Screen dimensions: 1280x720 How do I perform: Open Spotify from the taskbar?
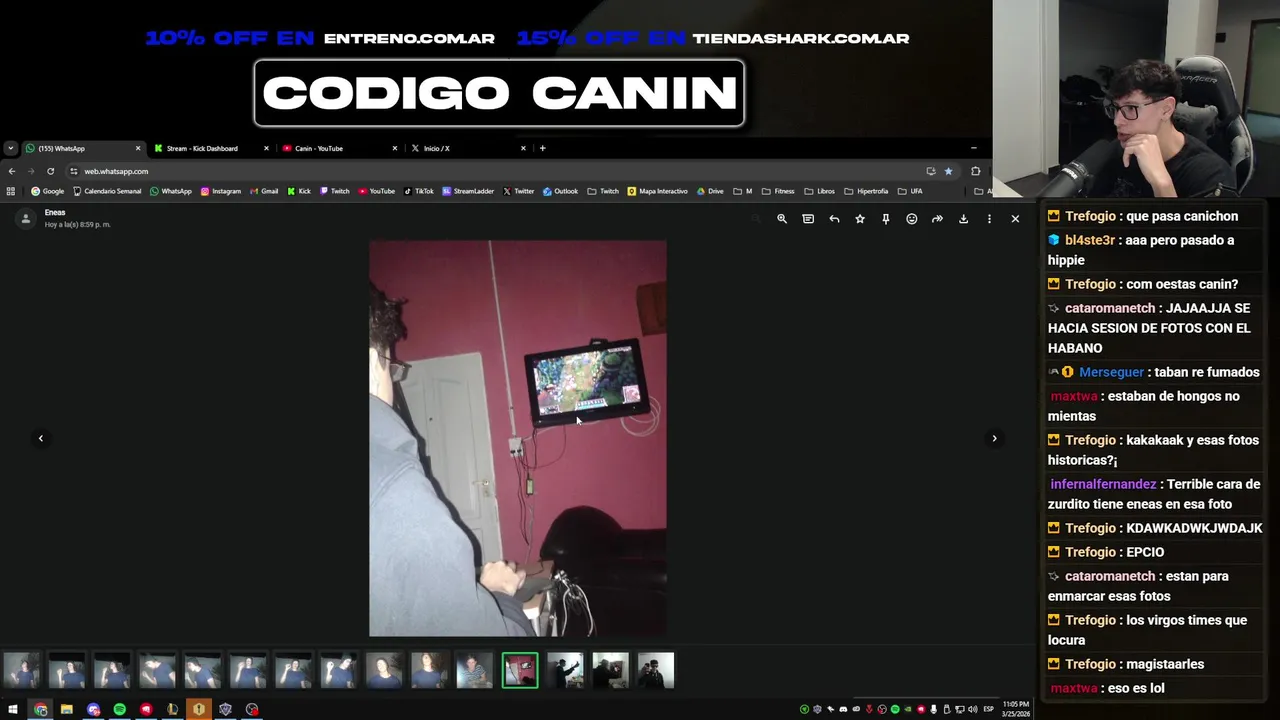tap(119, 709)
